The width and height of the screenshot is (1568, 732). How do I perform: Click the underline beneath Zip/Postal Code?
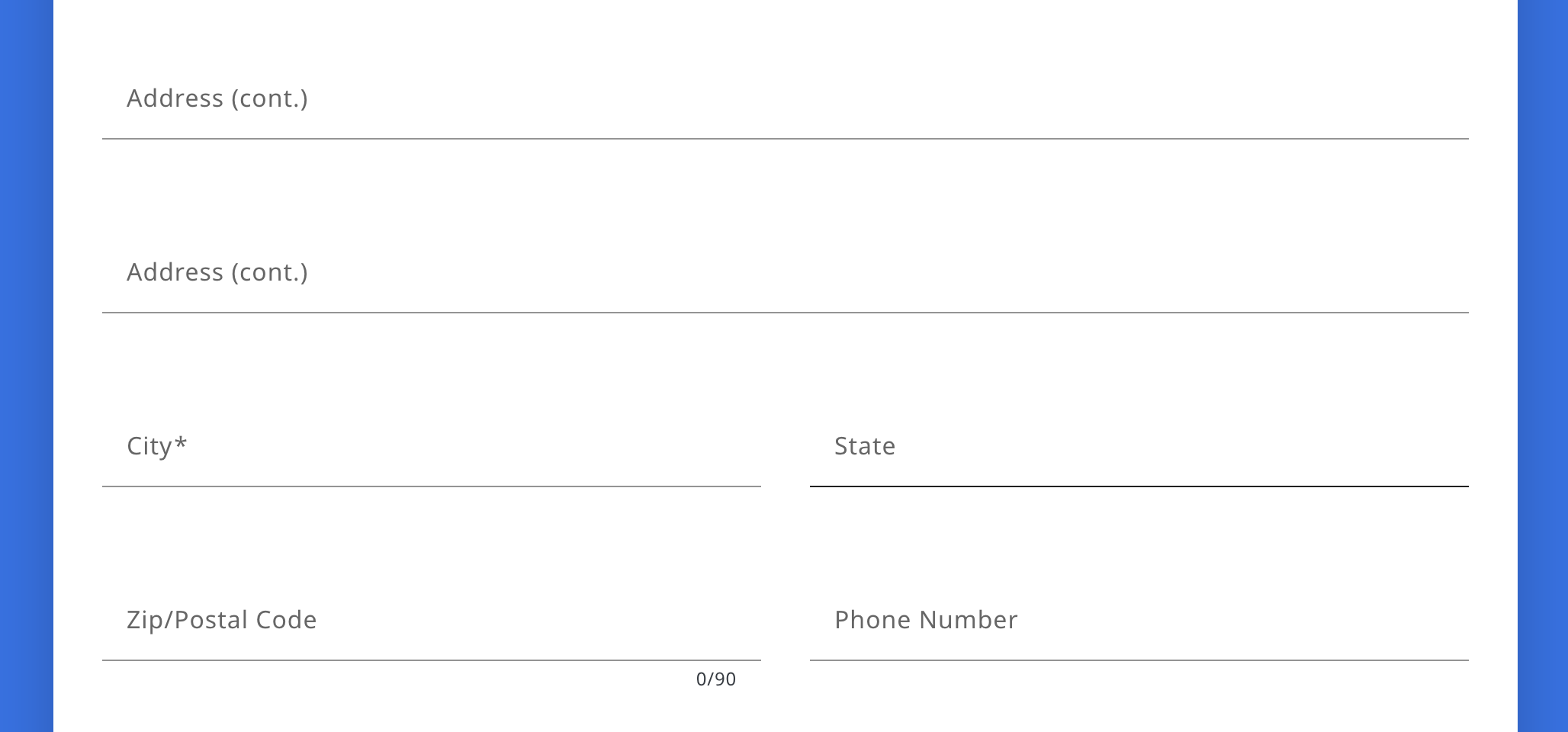pyautogui.click(x=431, y=660)
